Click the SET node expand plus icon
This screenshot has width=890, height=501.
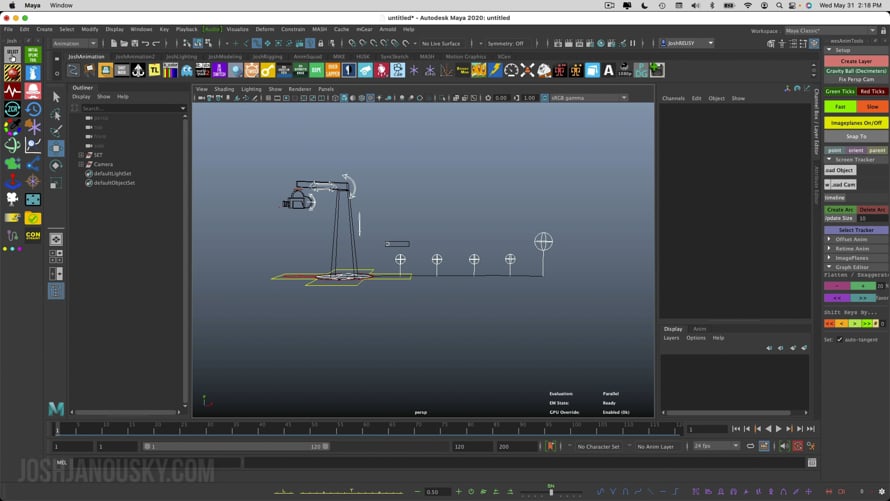[x=81, y=155]
